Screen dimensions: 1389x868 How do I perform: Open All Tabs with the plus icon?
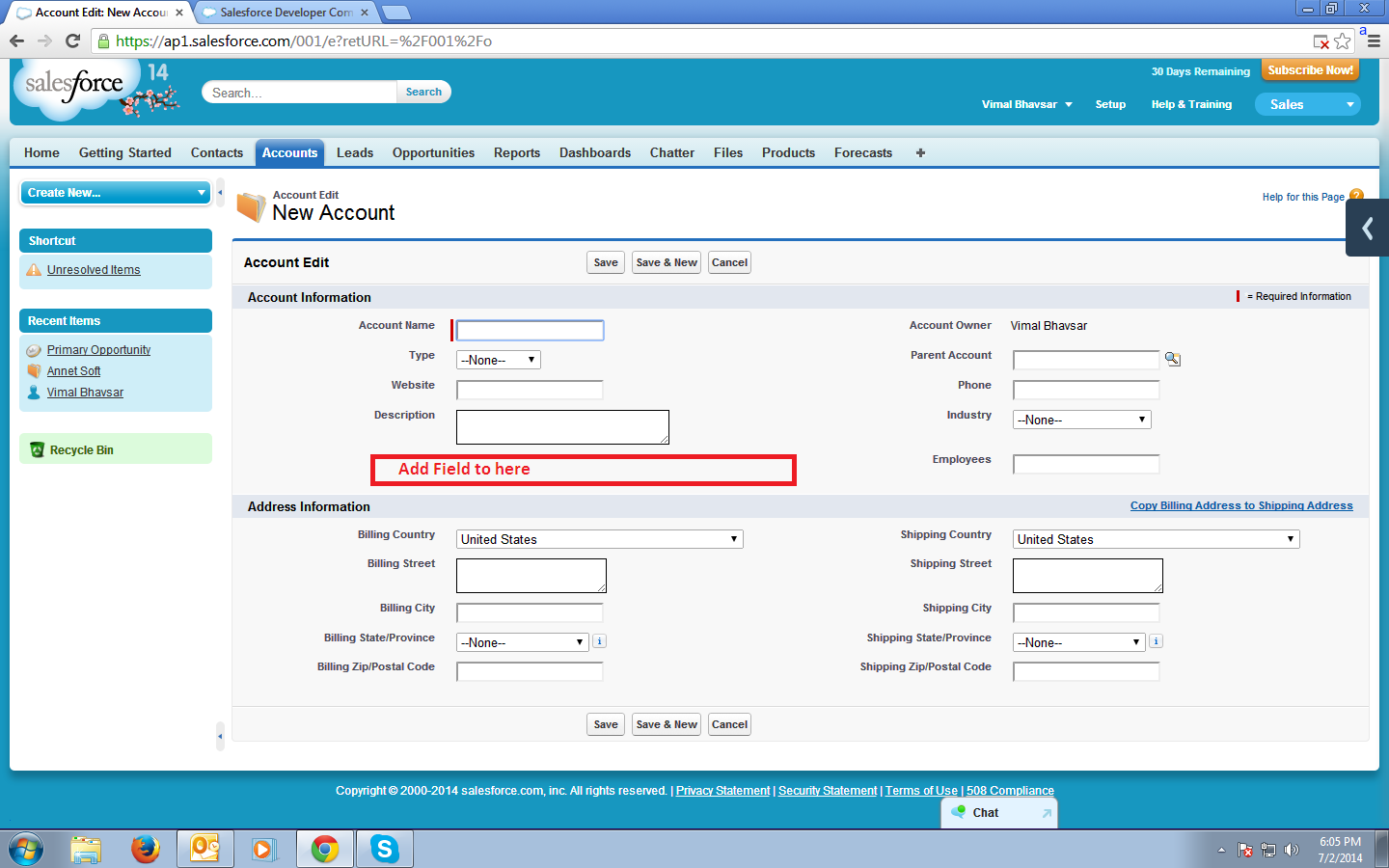920,152
